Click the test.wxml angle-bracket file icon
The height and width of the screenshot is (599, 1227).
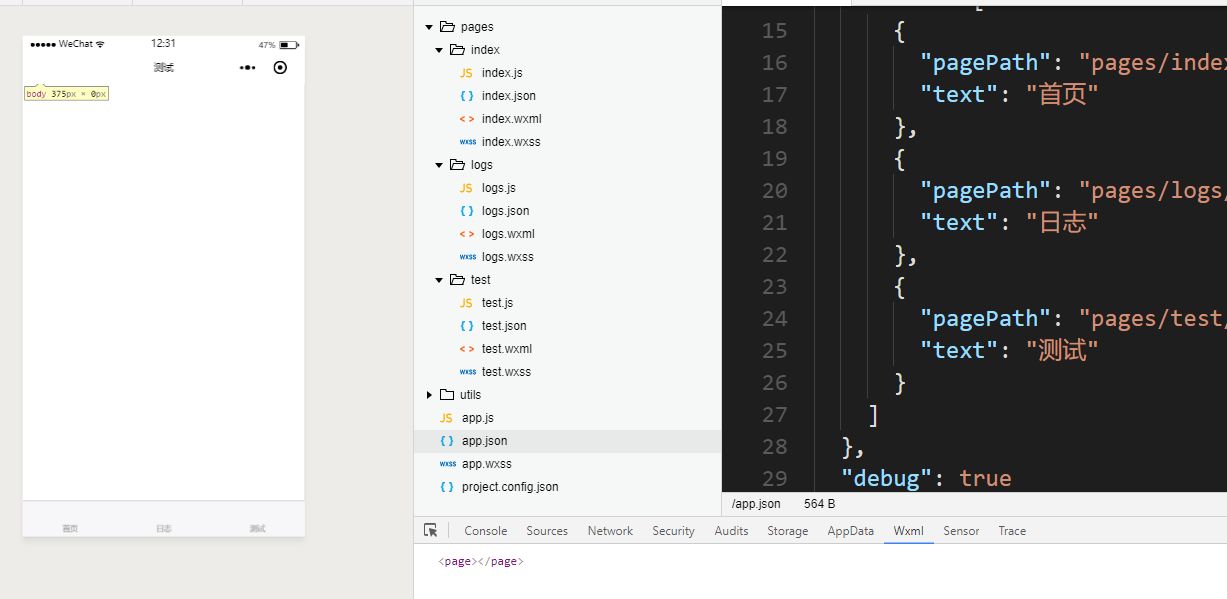point(466,349)
